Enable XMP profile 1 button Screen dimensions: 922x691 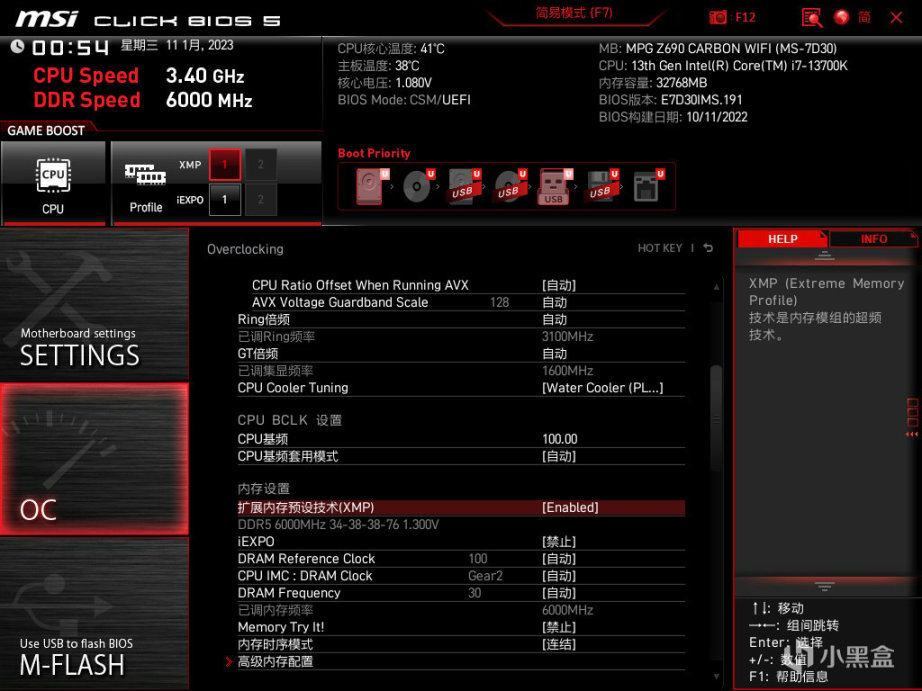pyautogui.click(x=225, y=164)
